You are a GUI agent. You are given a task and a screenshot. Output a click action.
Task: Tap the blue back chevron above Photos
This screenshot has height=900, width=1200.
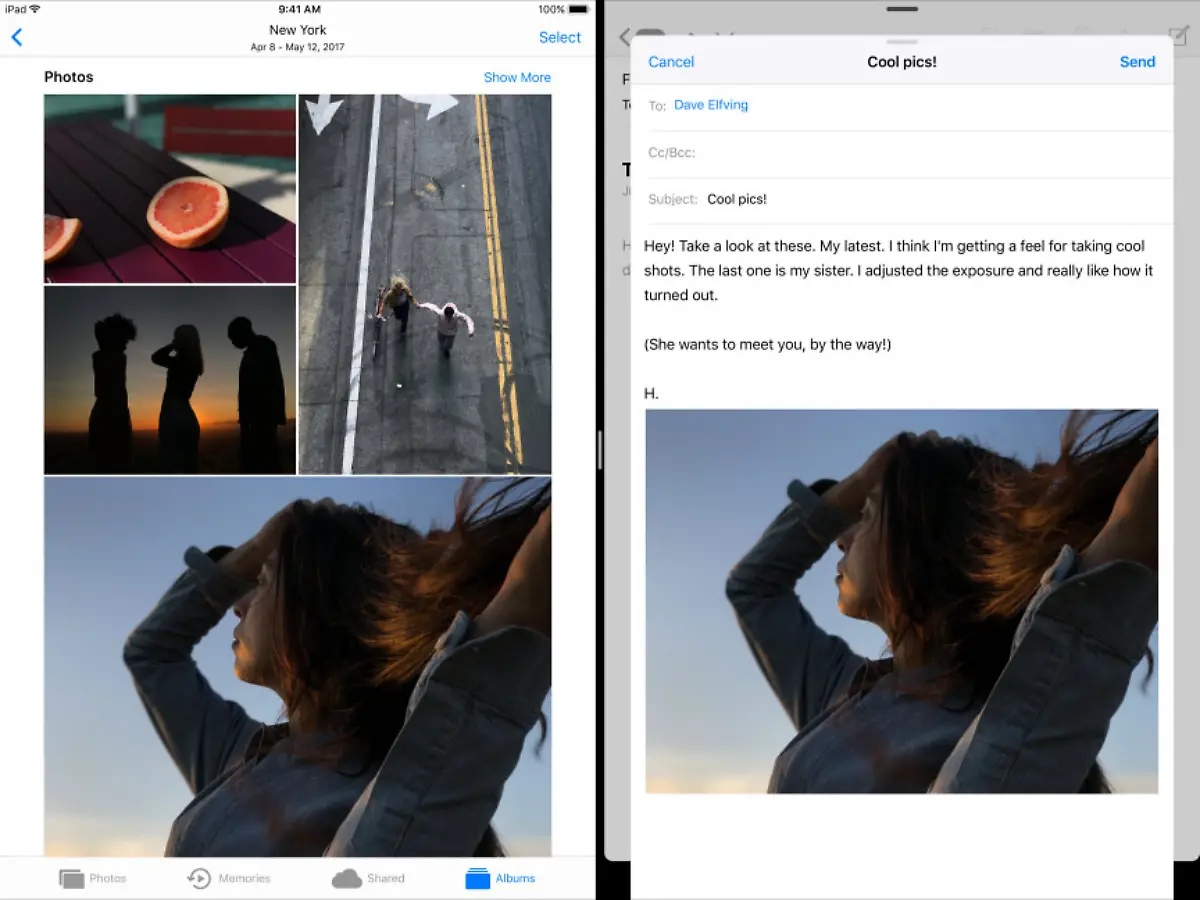point(16,37)
